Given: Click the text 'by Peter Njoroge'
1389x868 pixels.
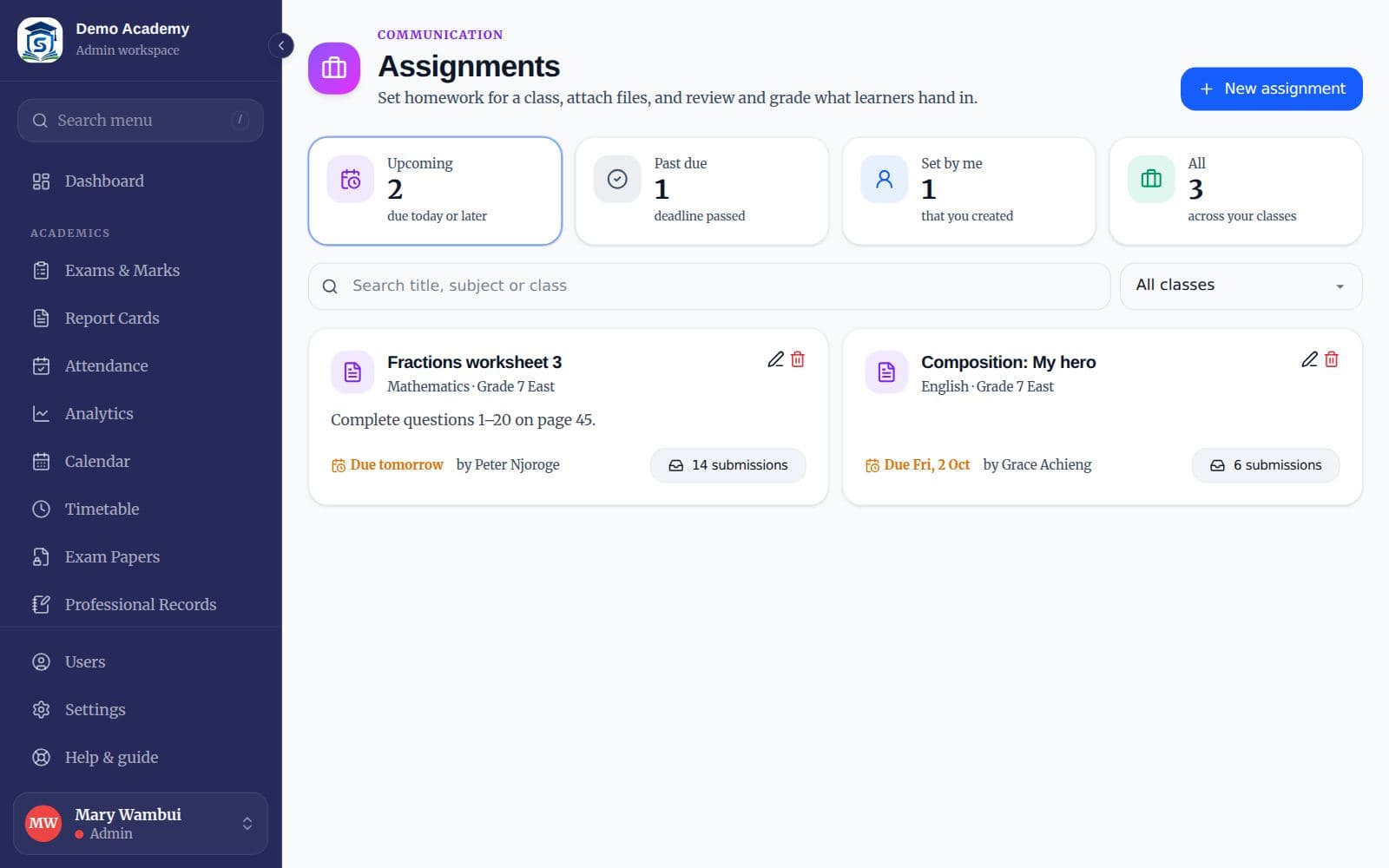Looking at the screenshot, I should [508, 465].
